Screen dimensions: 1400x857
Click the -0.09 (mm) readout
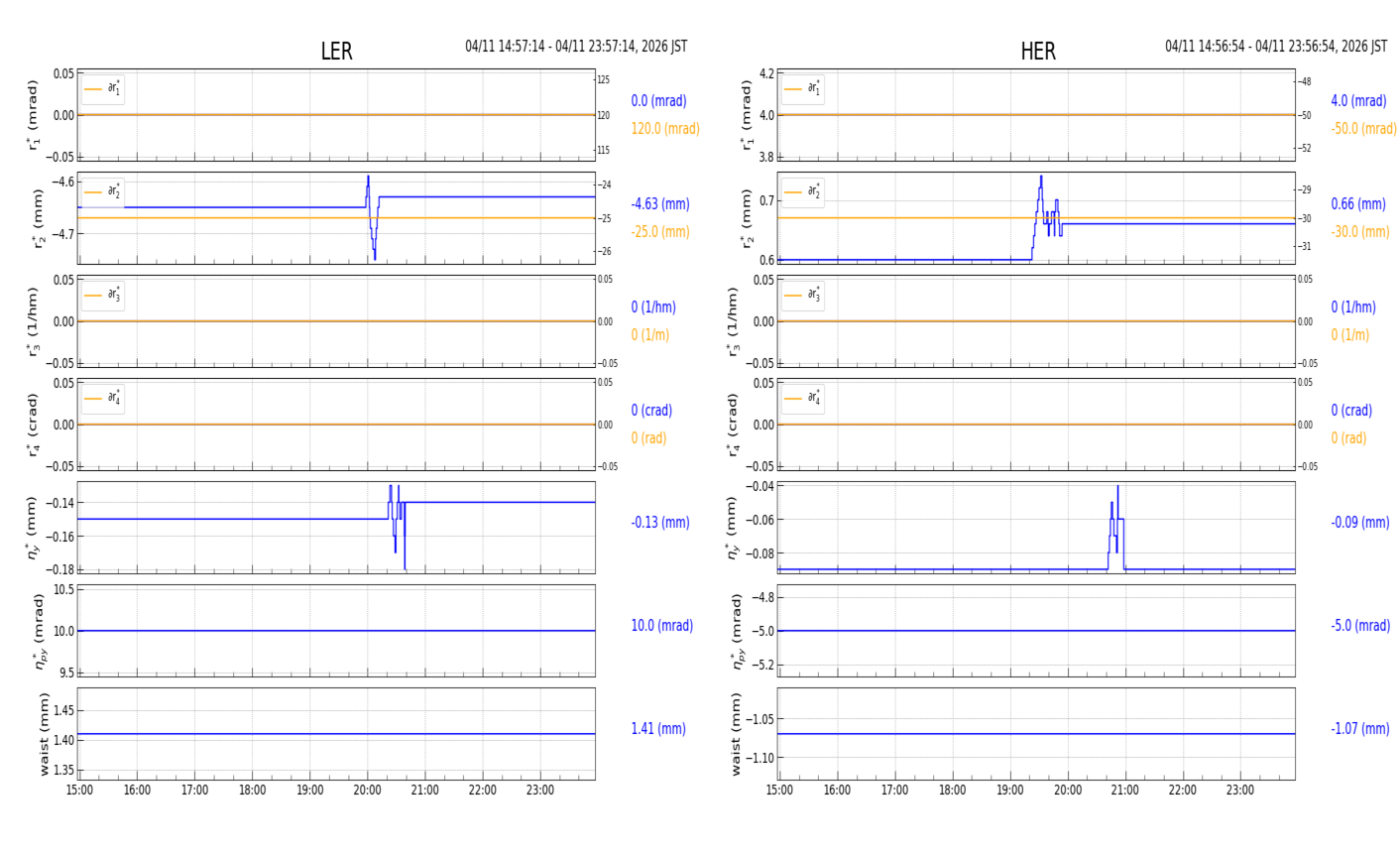point(1360,523)
